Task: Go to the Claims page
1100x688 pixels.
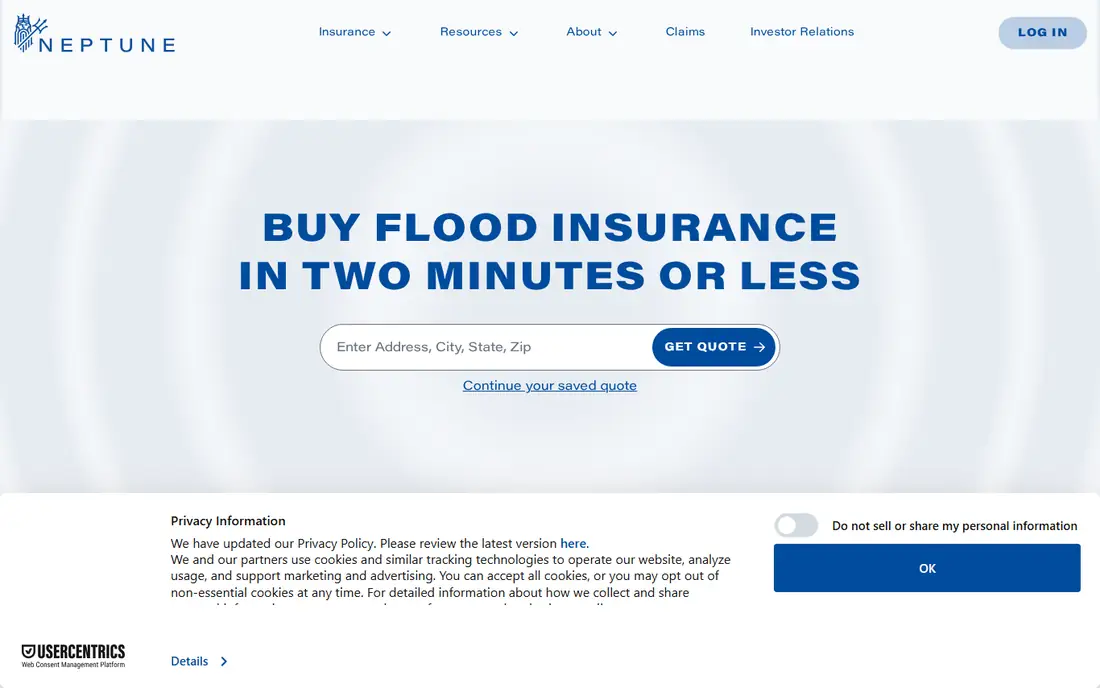Action: (x=685, y=32)
